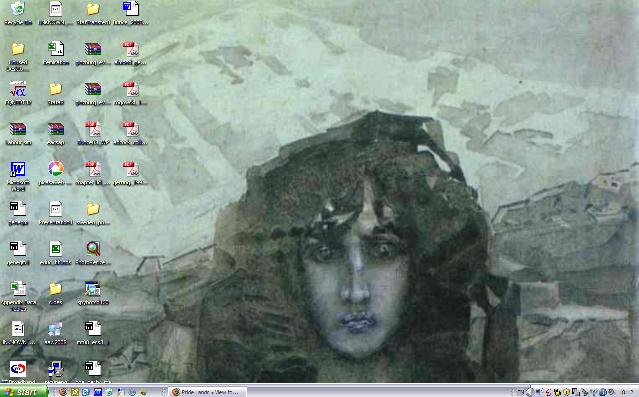Click the blue Quick Launch icon
The image size is (639, 397).
98,392
